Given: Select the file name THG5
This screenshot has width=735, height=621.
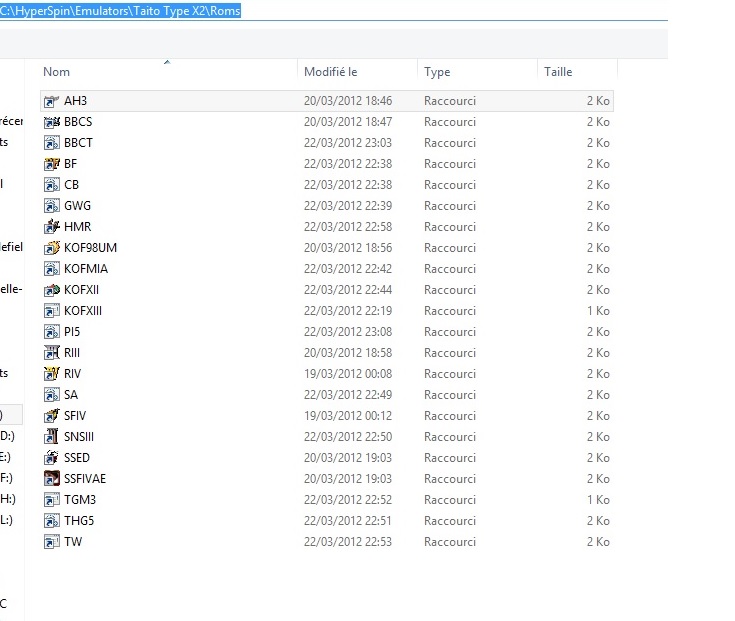Looking at the screenshot, I should click(x=79, y=521).
